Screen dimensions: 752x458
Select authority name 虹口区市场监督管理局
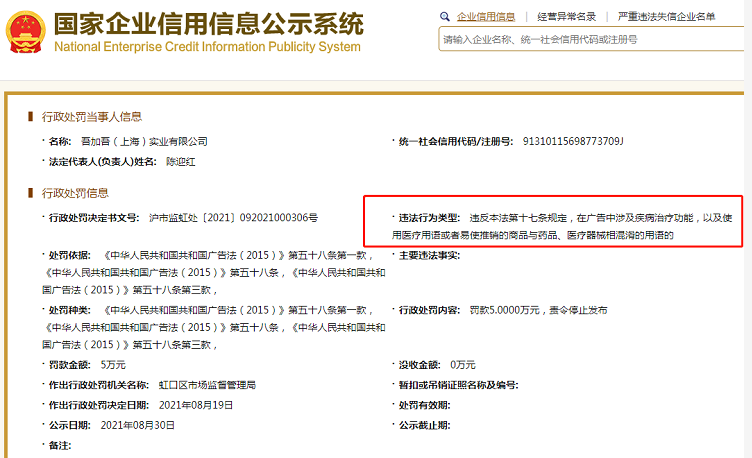(207, 385)
